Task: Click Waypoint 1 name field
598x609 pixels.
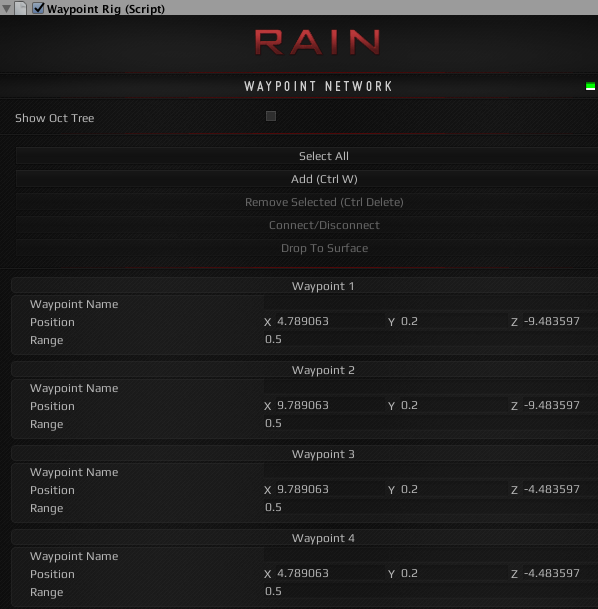Action: [431, 304]
